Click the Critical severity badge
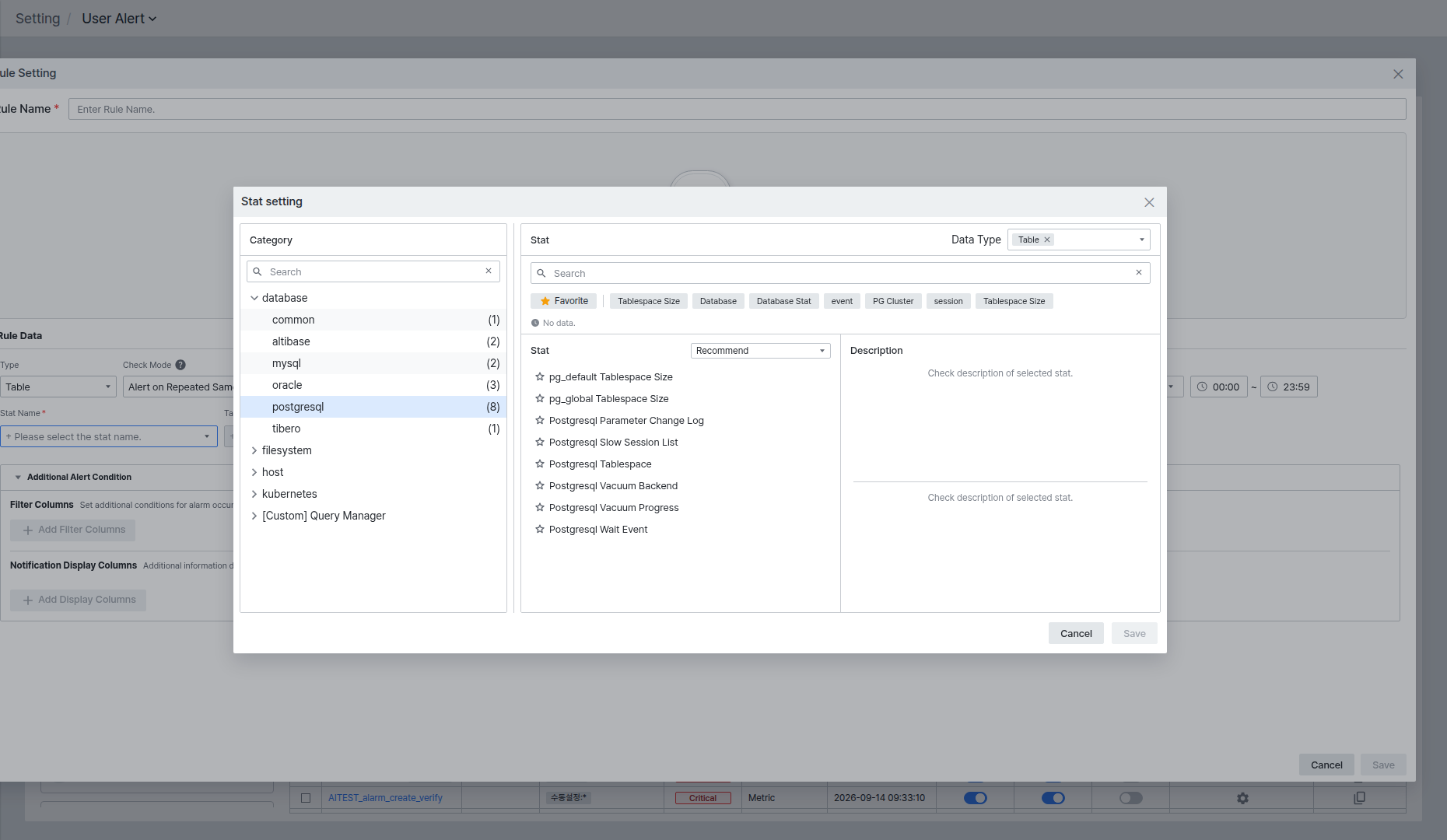The width and height of the screenshot is (1447, 840). pos(702,798)
